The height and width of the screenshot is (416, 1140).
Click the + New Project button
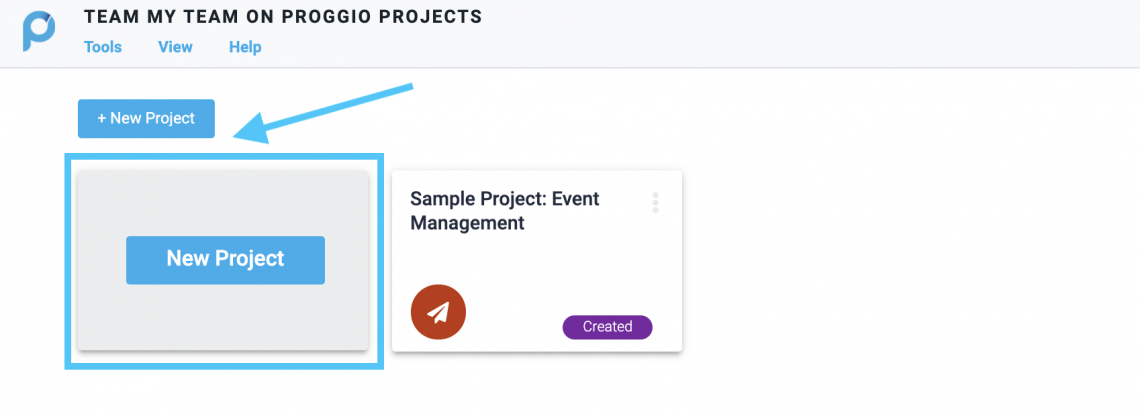(146, 119)
